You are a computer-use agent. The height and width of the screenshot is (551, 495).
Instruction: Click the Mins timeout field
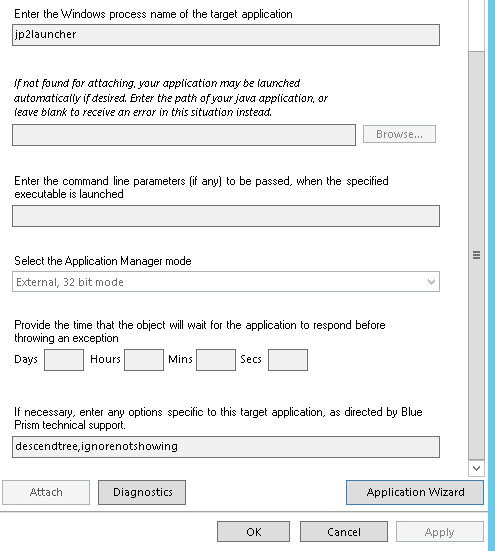pyautogui.click(x=216, y=360)
